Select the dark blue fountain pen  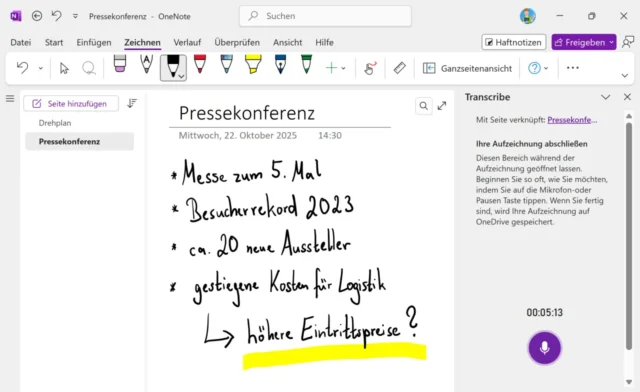[280, 64]
